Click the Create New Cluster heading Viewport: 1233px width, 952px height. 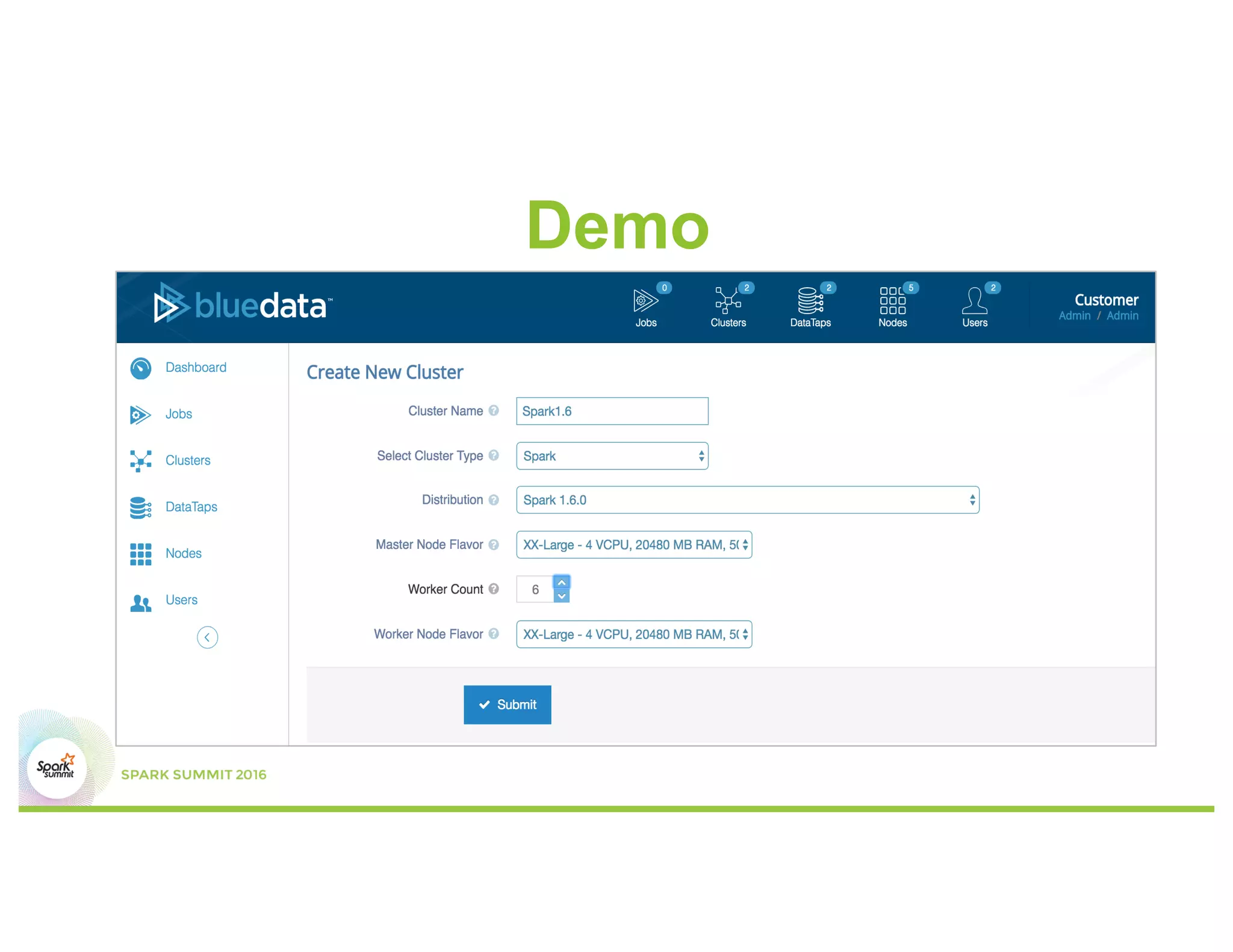coord(385,372)
